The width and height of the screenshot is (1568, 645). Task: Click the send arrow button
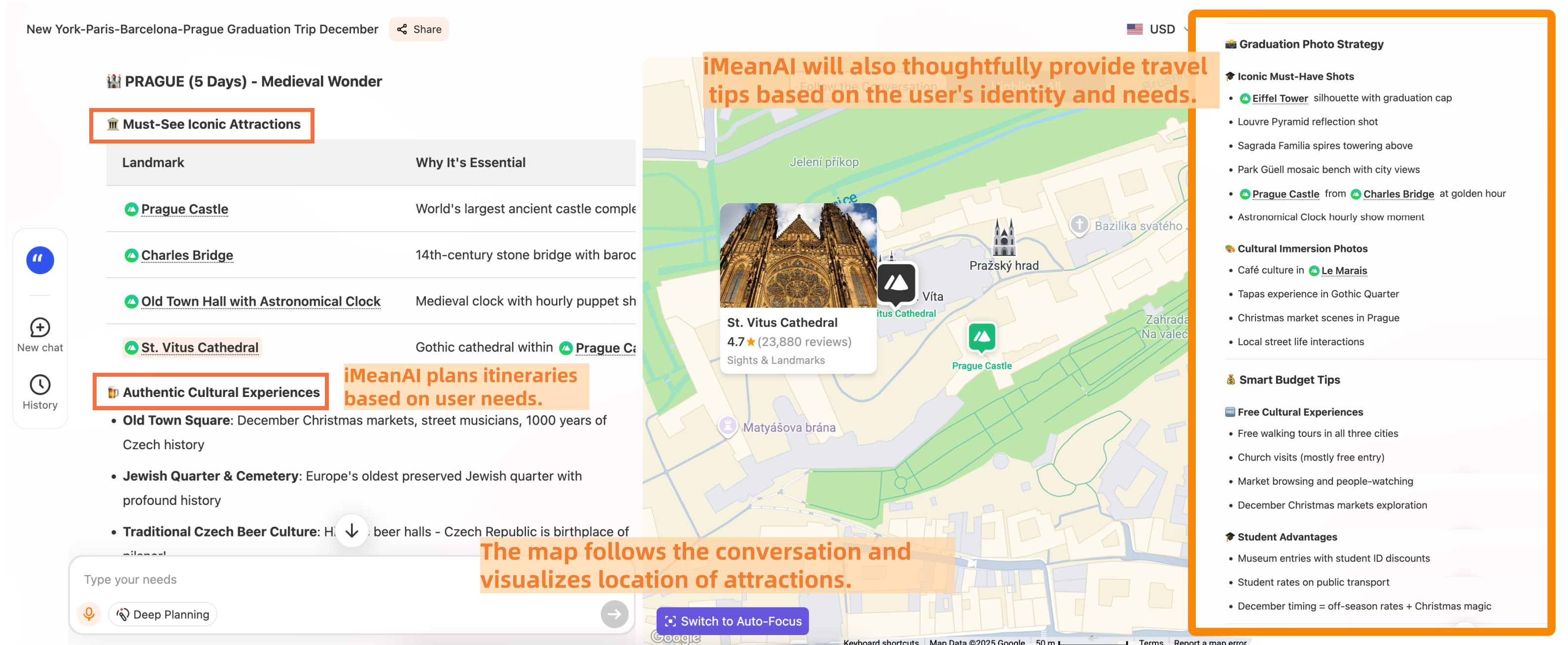[614, 614]
